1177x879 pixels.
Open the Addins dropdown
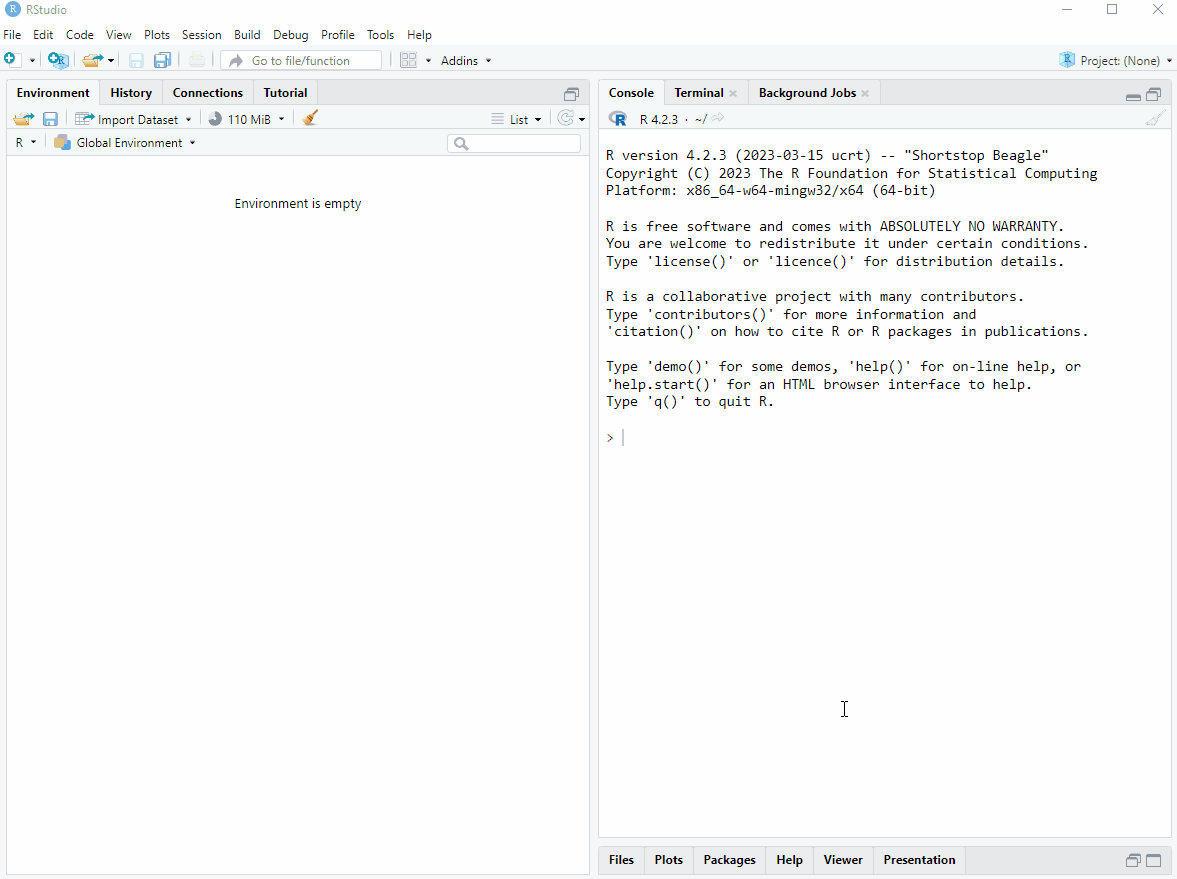[x=466, y=60]
